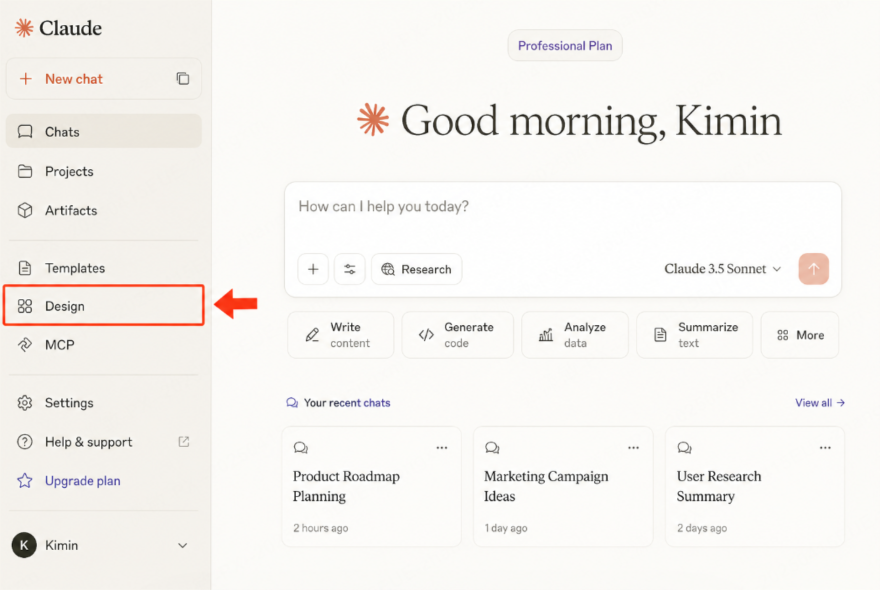Choose Analyze data suggestion
The image size is (880, 590).
(x=575, y=335)
